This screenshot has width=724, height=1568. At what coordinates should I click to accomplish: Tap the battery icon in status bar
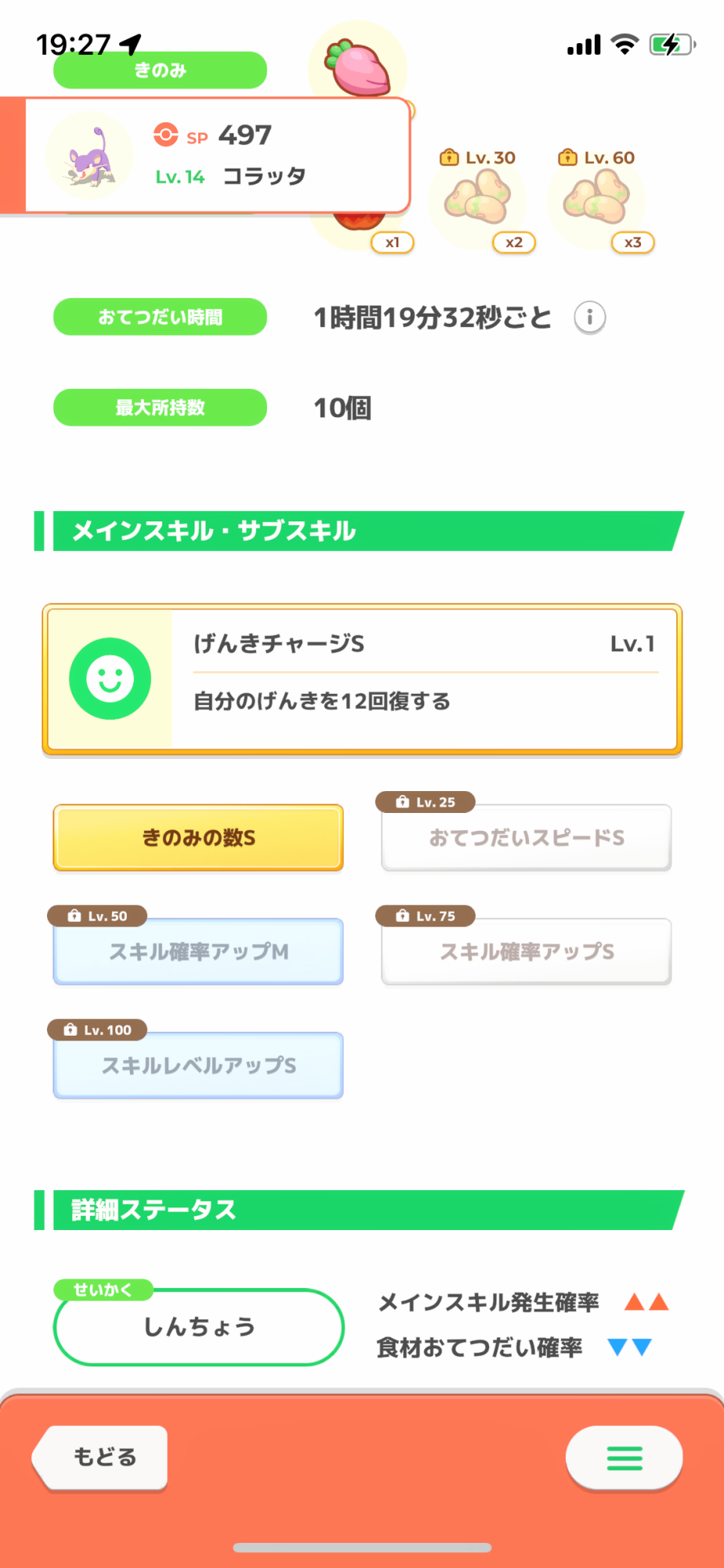tap(672, 45)
